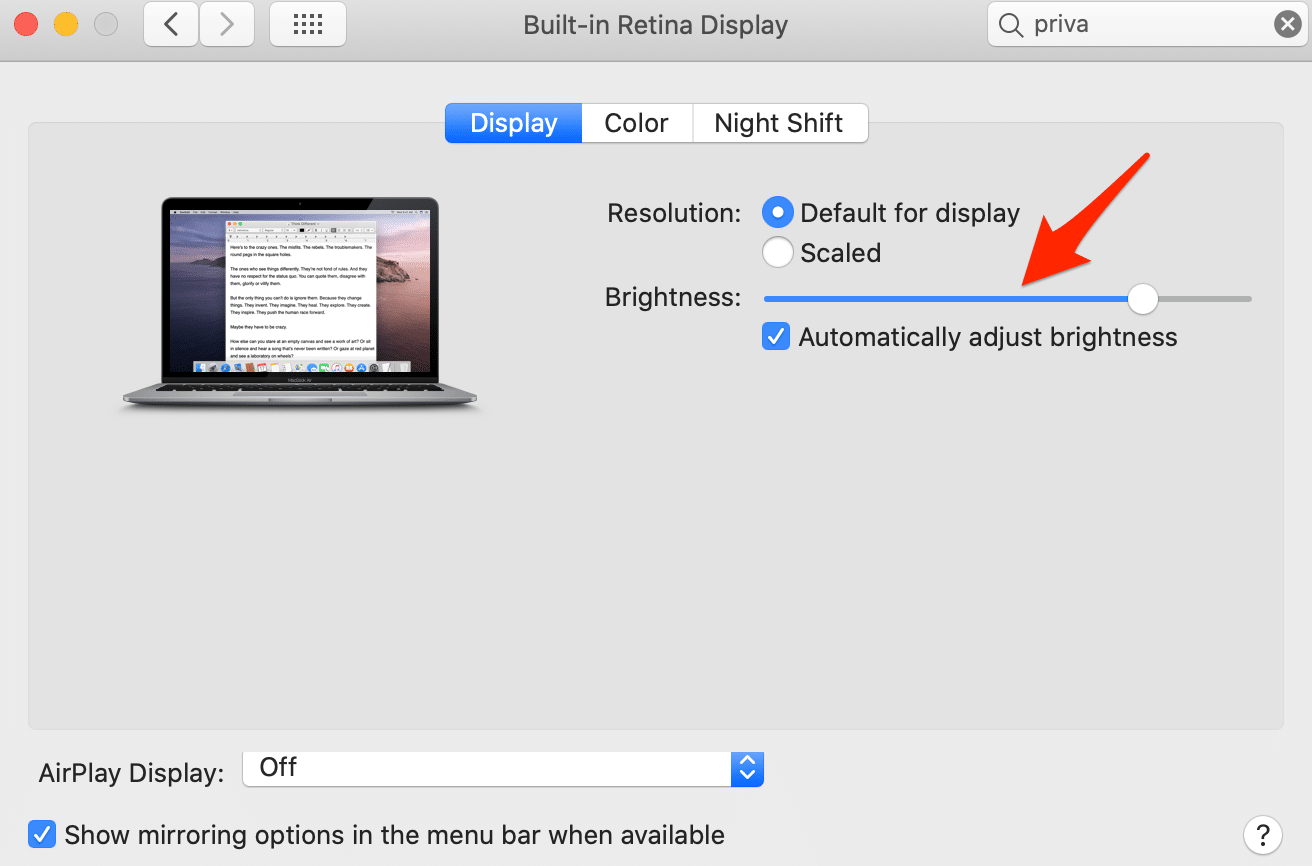Go back using the left chevron button
The width and height of the screenshot is (1312, 866).
click(171, 25)
